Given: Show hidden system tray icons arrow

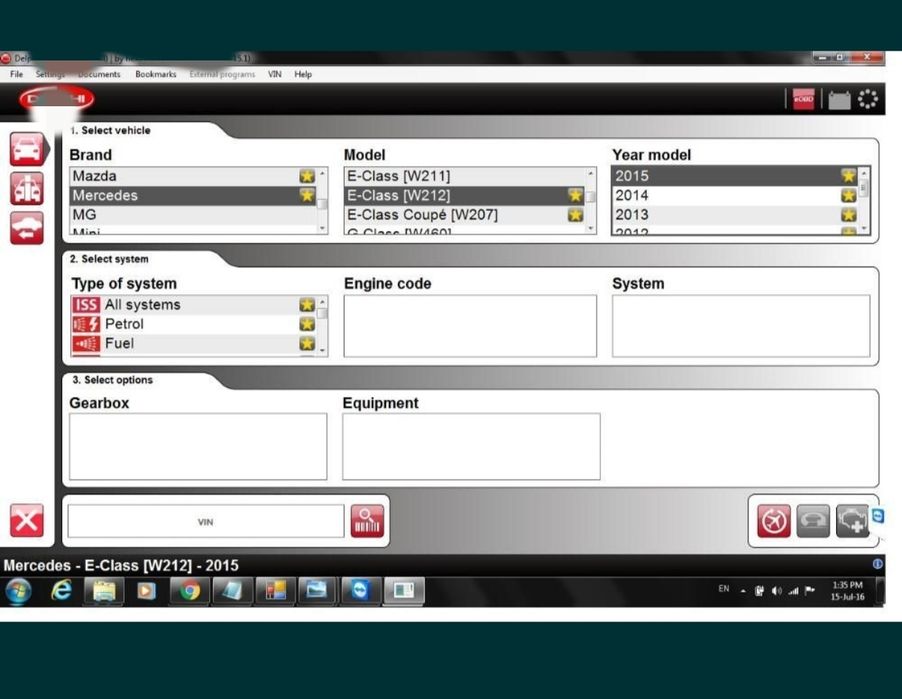Looking at the screenshot, I should coord(743,591).
